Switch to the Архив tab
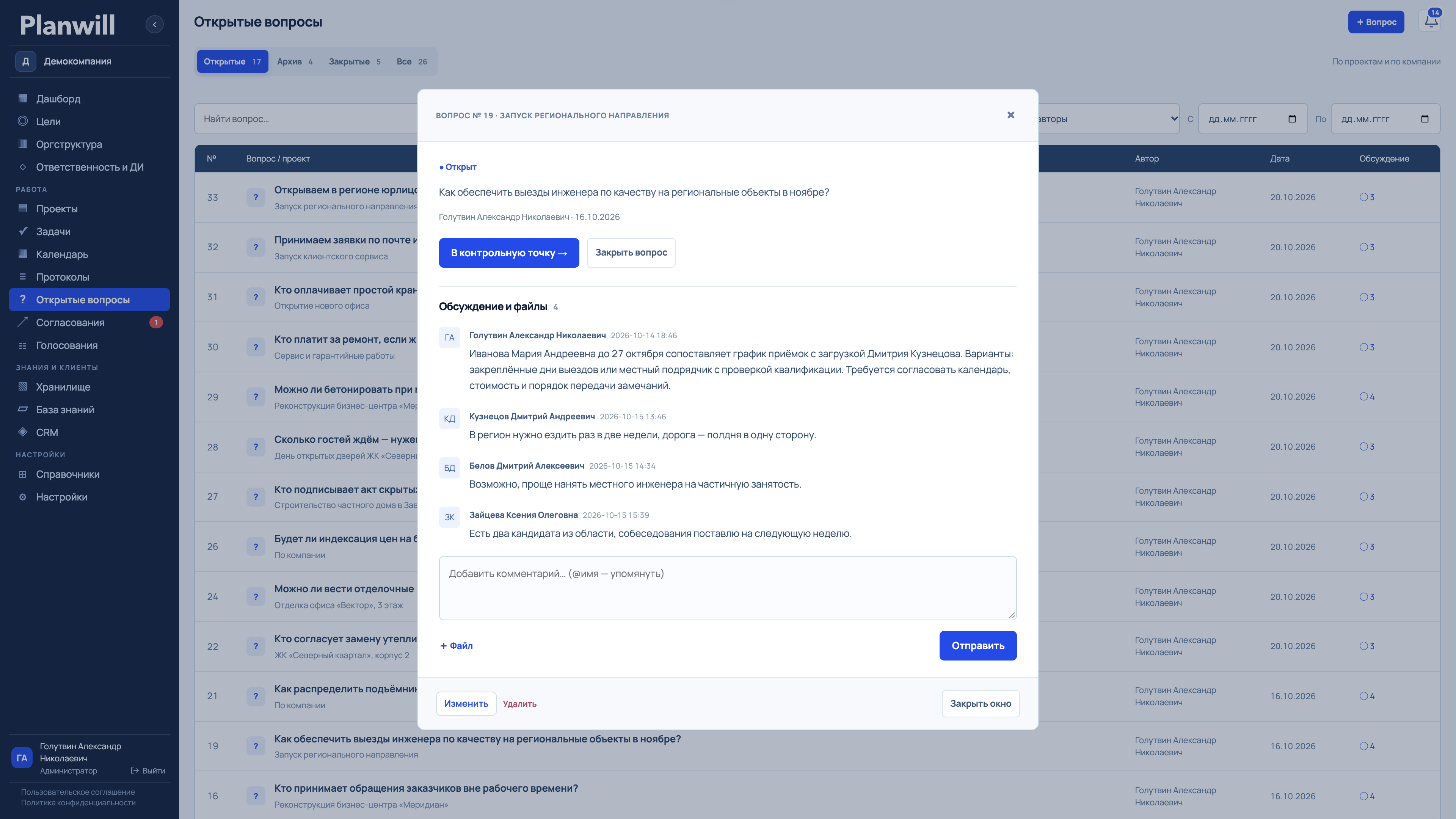1456x819 pixels. 295,61
